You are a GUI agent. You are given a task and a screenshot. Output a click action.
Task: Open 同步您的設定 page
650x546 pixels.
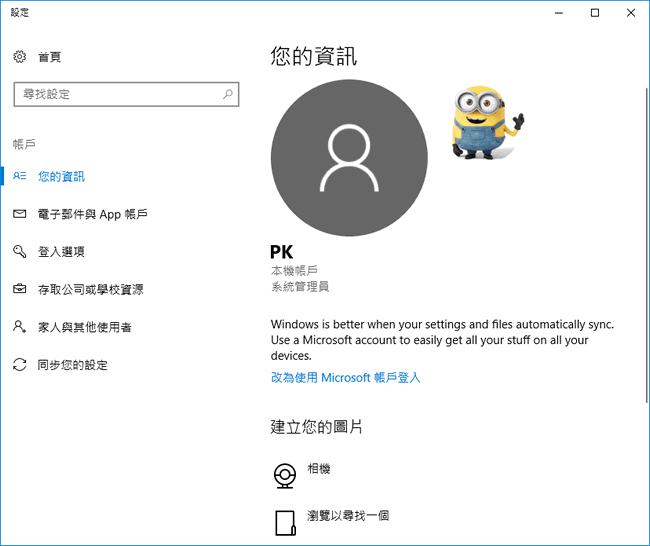pos(73,365)
